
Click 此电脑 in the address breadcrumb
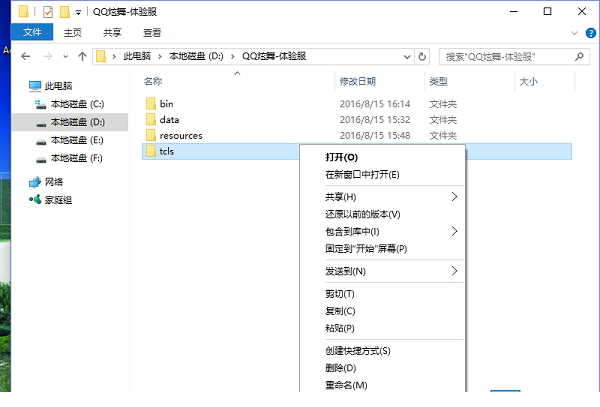137,56
